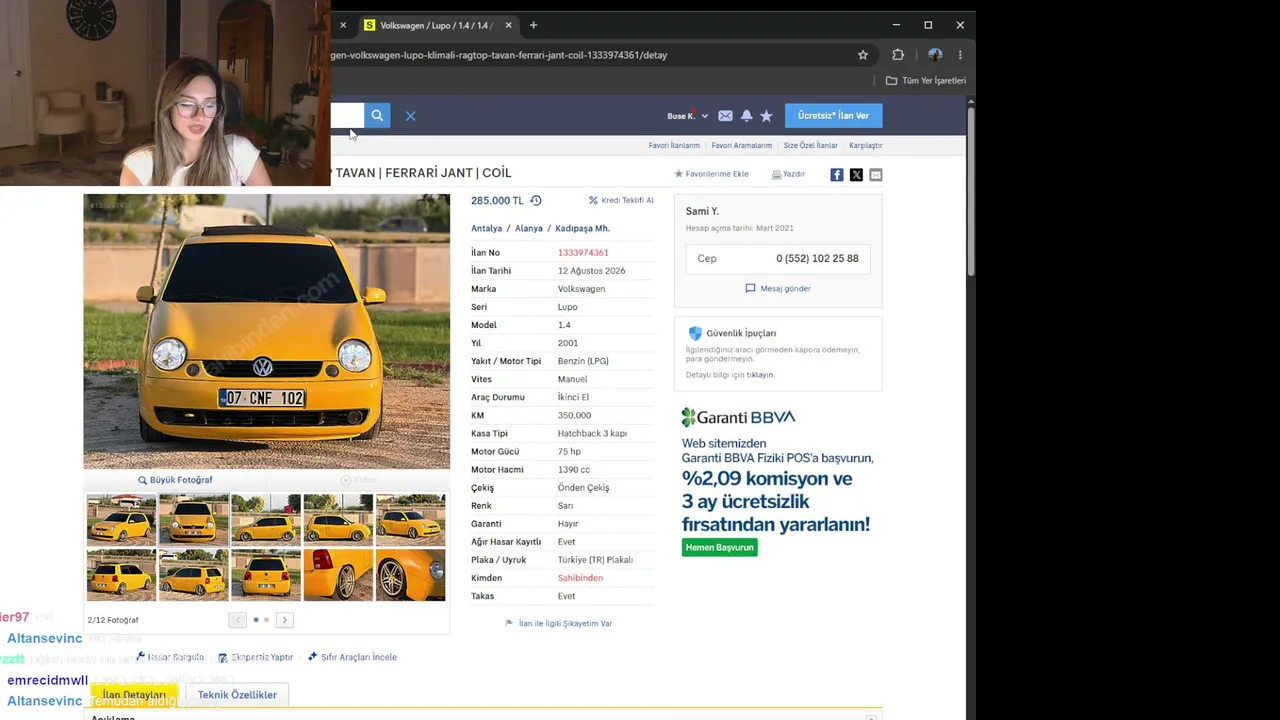
Task: Open a new browser tab with the plus
Action: pyautogui.click(x=533, y=25)
